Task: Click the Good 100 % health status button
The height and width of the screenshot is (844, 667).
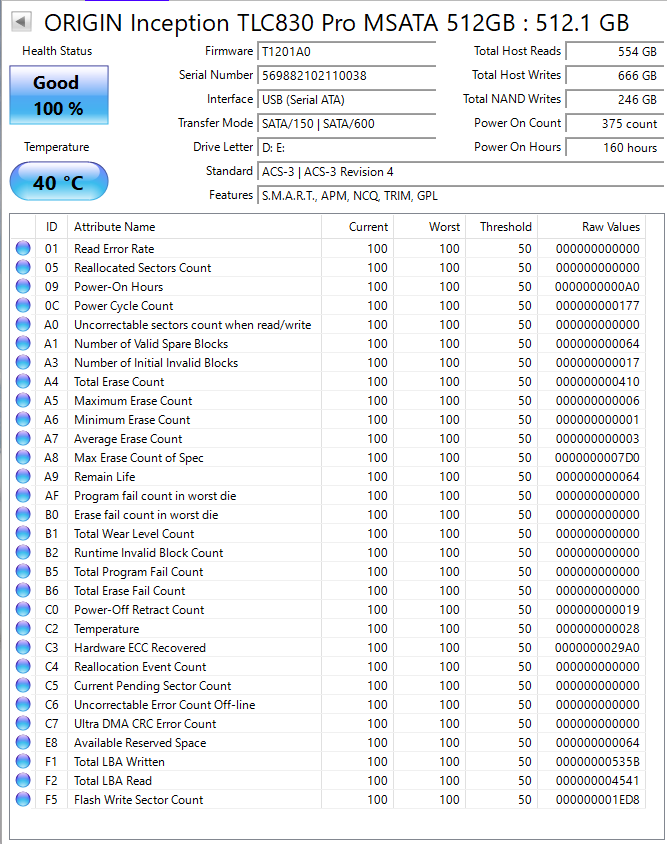Action: 59,95
